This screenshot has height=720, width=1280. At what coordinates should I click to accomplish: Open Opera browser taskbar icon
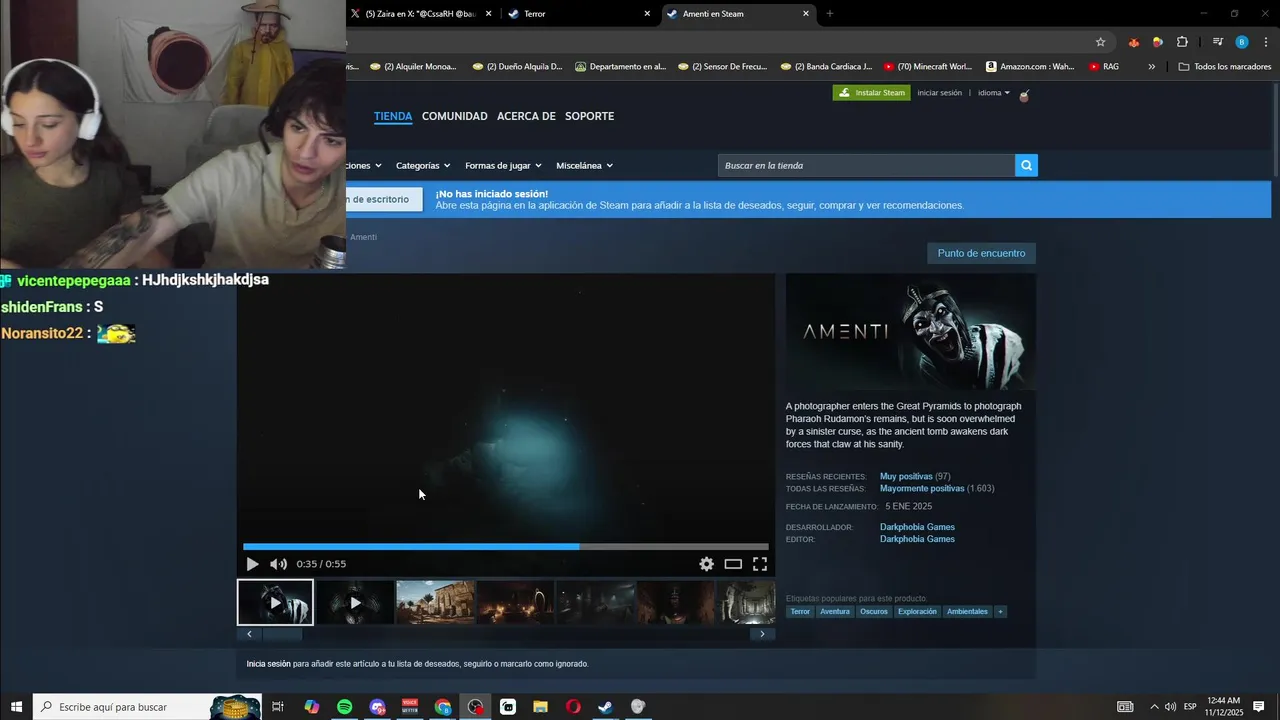573,707
